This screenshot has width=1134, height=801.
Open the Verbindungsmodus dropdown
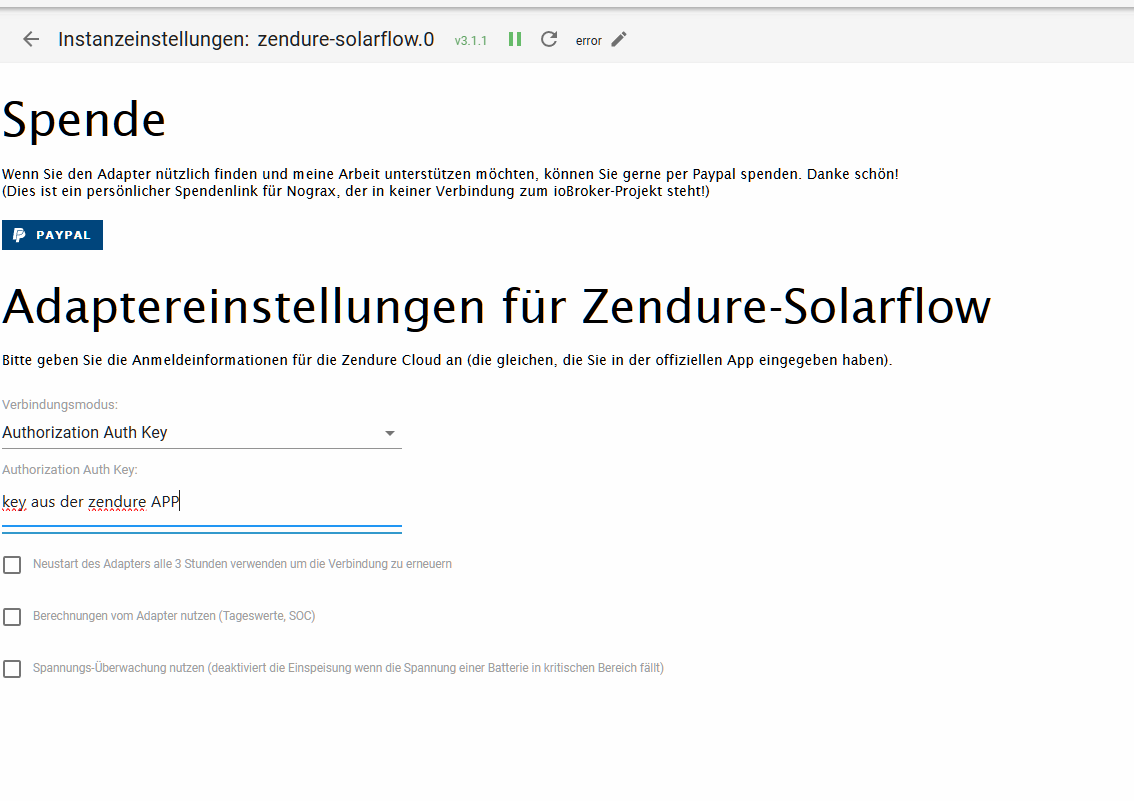[x=202, y=432]
